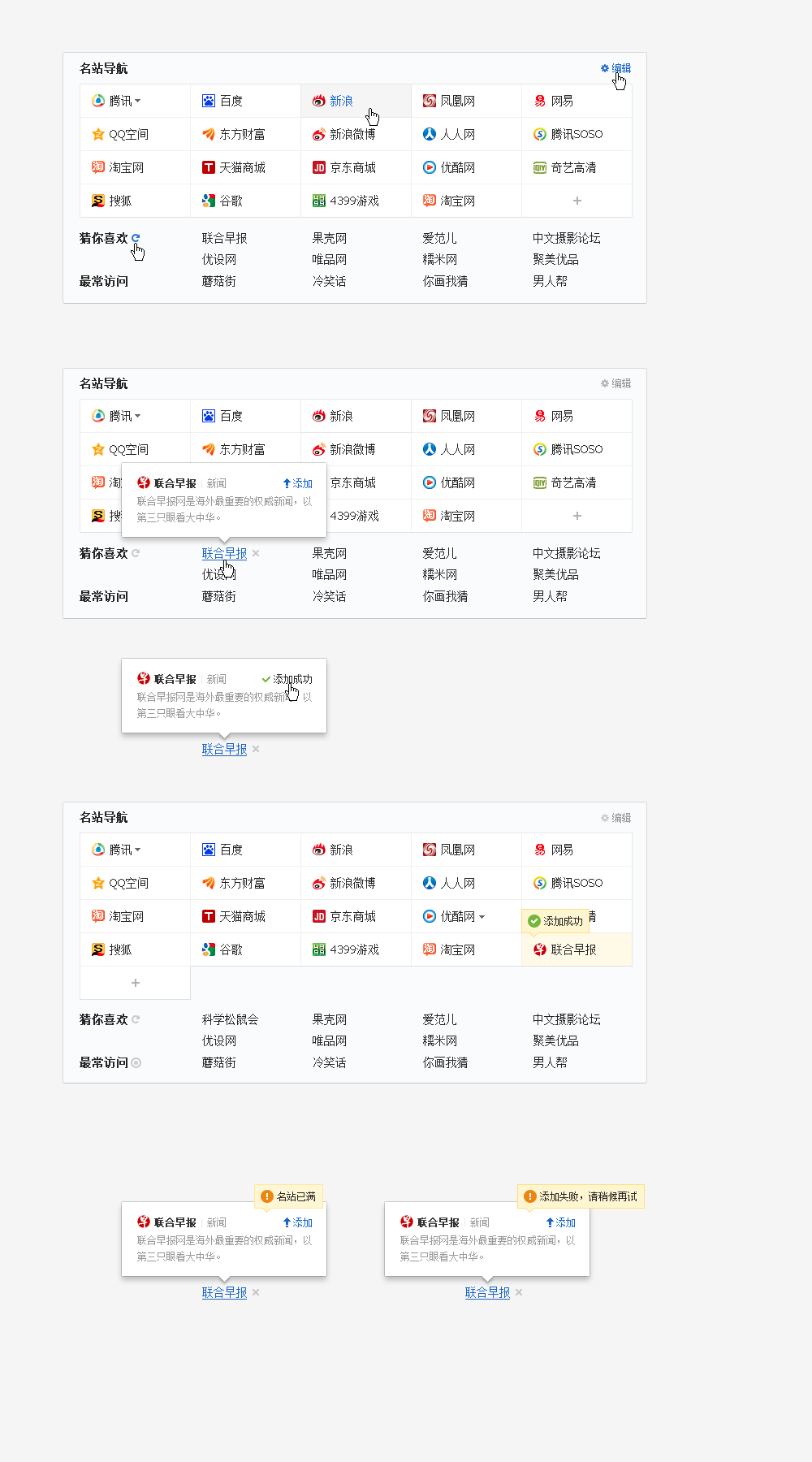
Task: Open 凤凰网 icon in the top panel
Action: 430,101
